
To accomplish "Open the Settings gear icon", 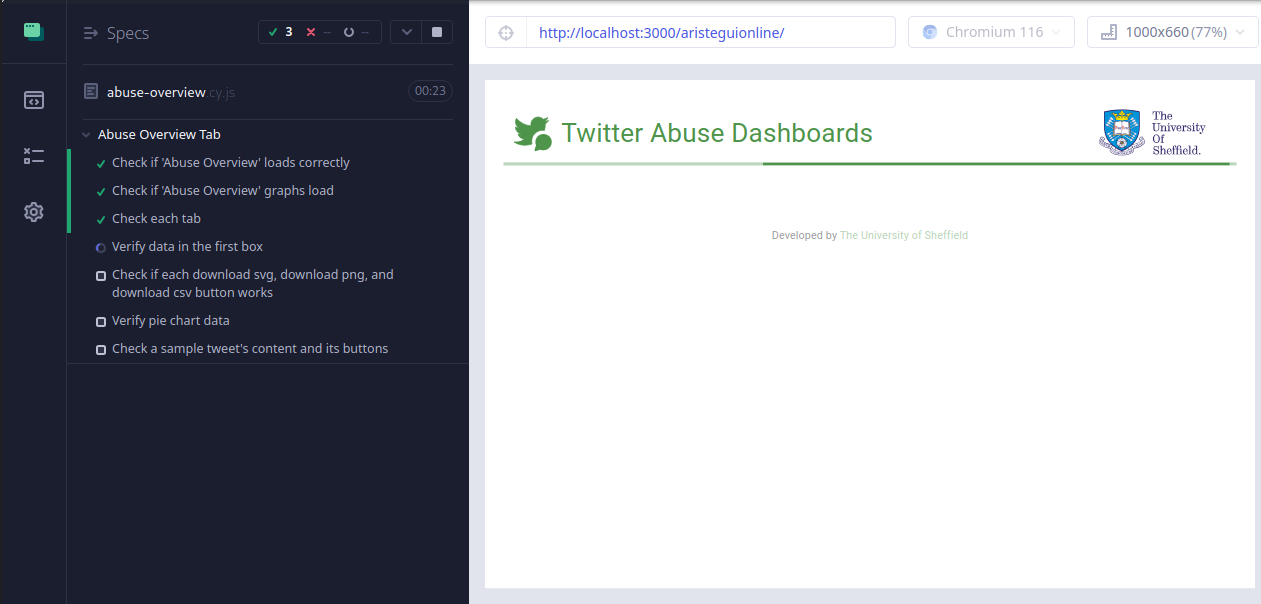I will click(x=34, y=212).
